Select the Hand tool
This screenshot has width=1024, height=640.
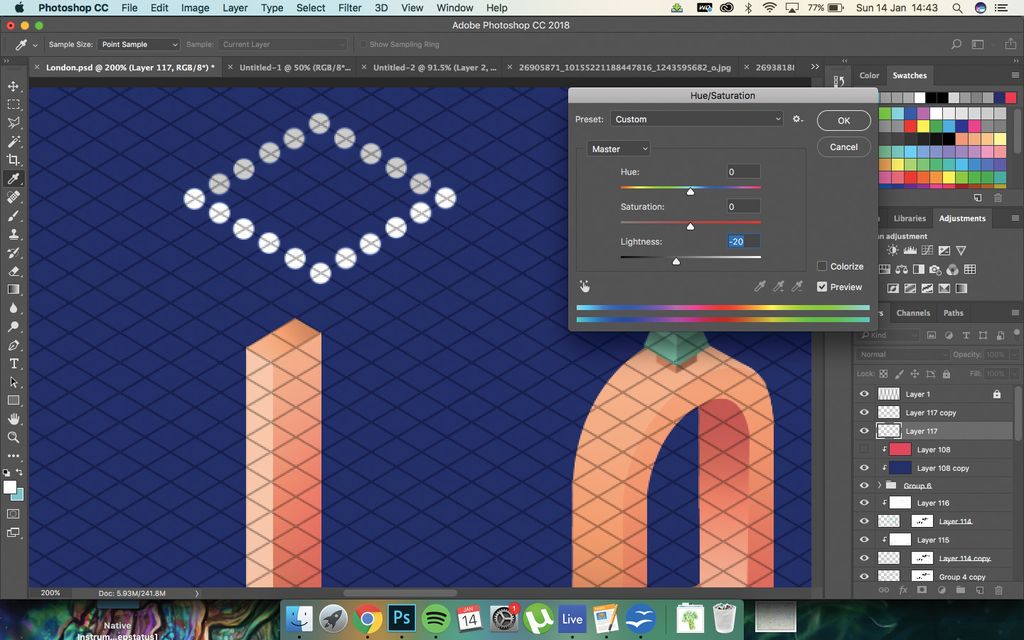point(14,417)
